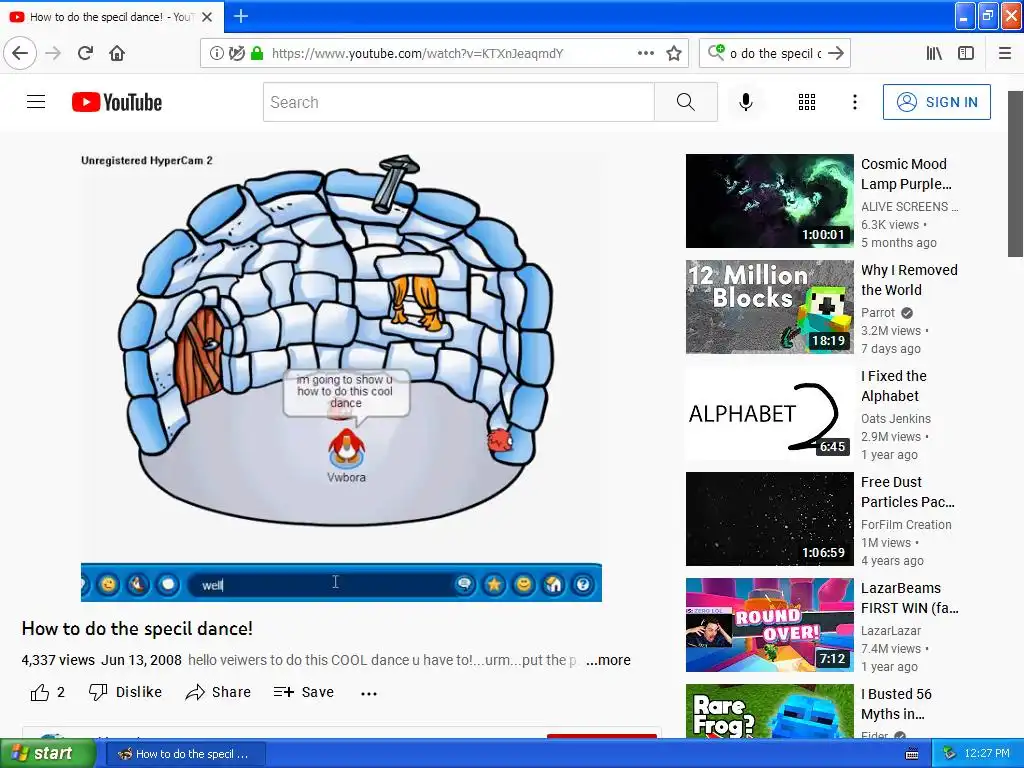The image size is (1024, 768).
Task: Toggle the browser sidebar icon
Action: (966, 54)
